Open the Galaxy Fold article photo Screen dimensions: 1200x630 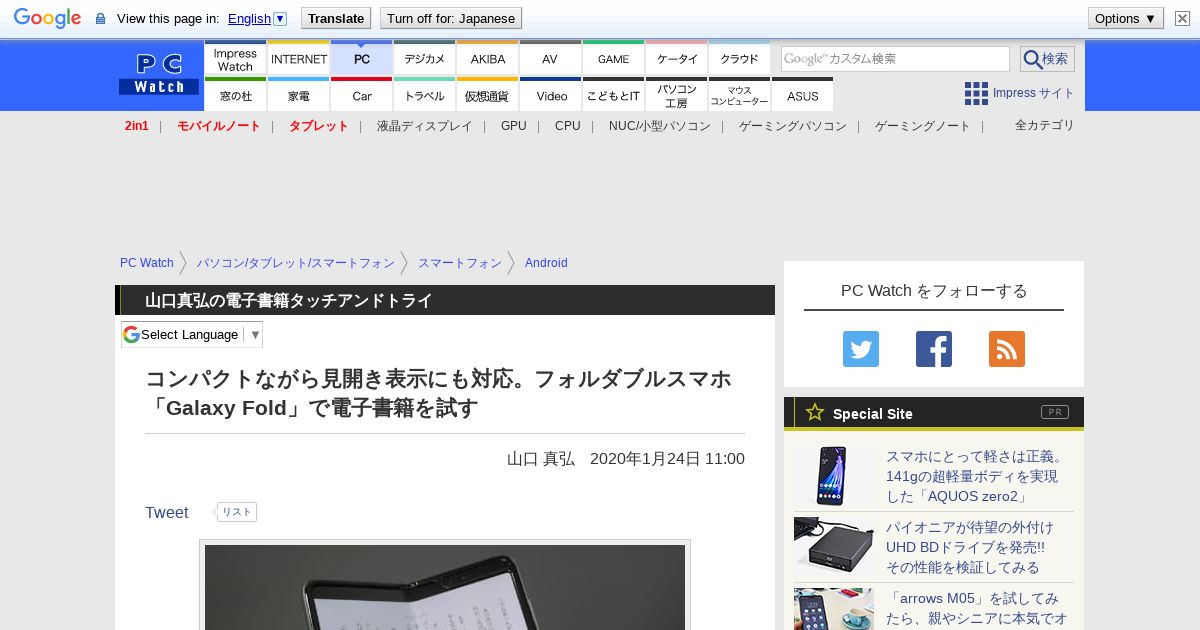[x=445, y=586]
